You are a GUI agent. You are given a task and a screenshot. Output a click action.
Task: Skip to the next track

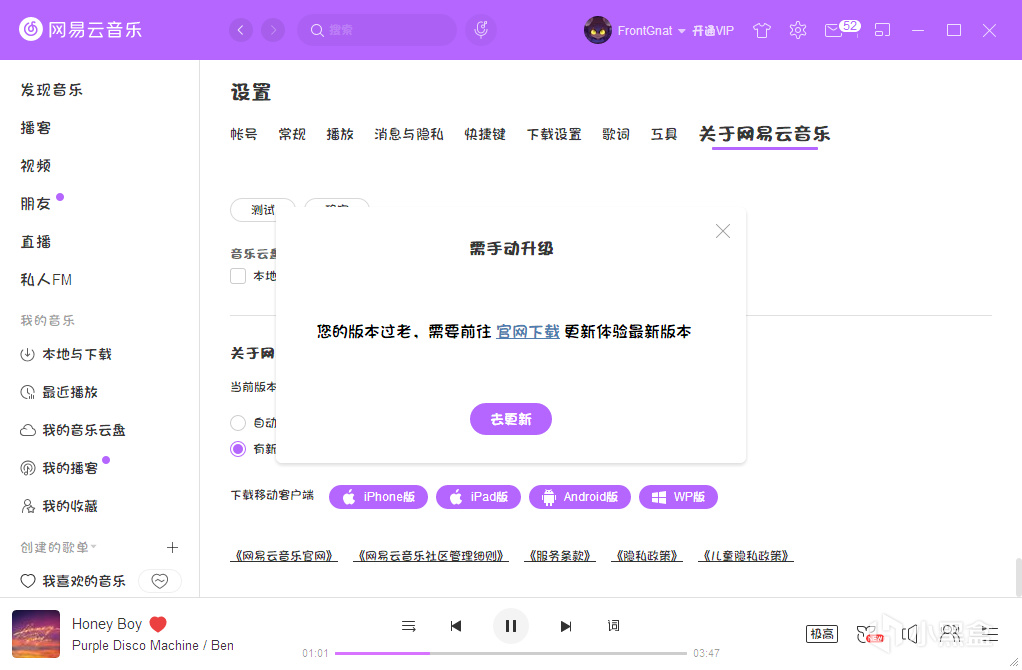pyautogui.click(x=566, y=626)
